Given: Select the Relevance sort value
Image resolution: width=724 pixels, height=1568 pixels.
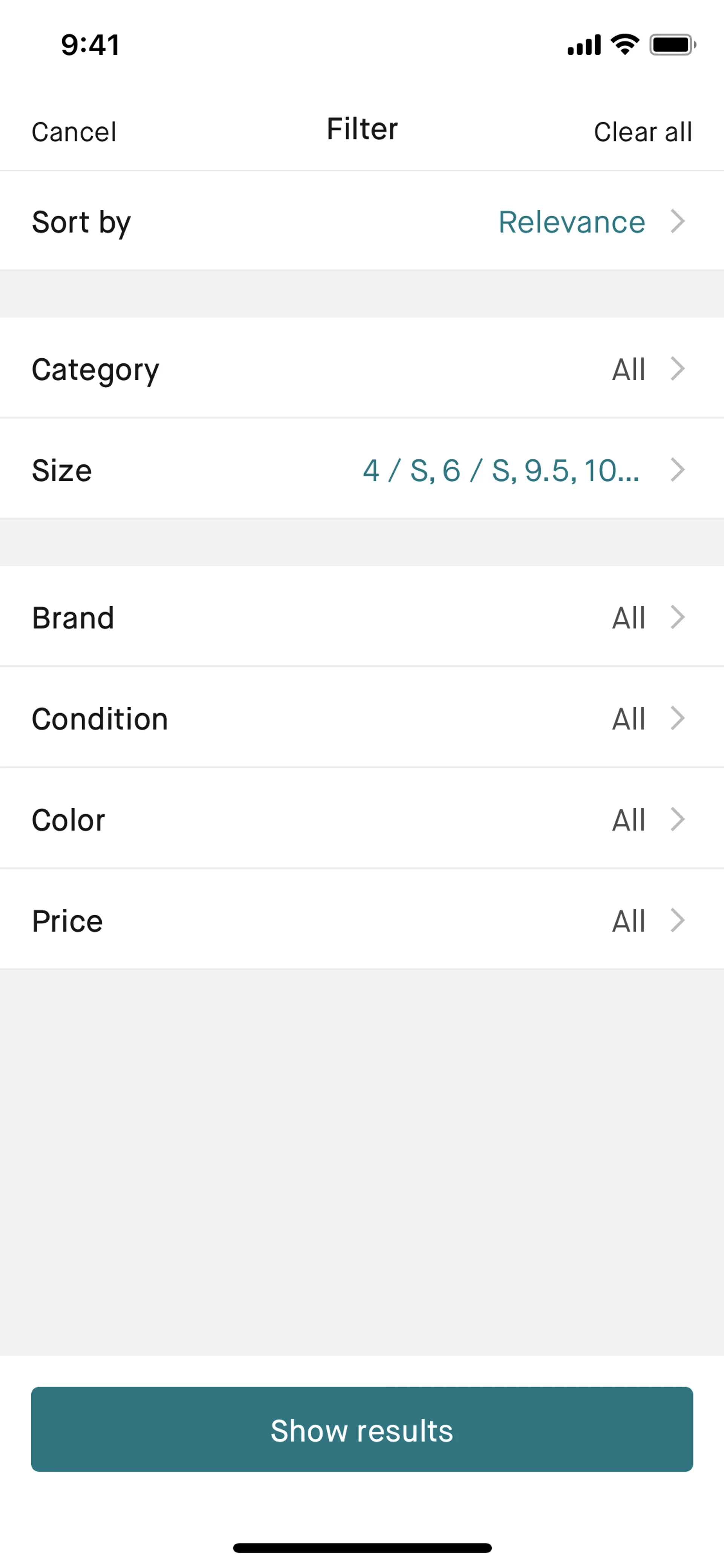Looking at the screenshot, I should pos(571,221).
